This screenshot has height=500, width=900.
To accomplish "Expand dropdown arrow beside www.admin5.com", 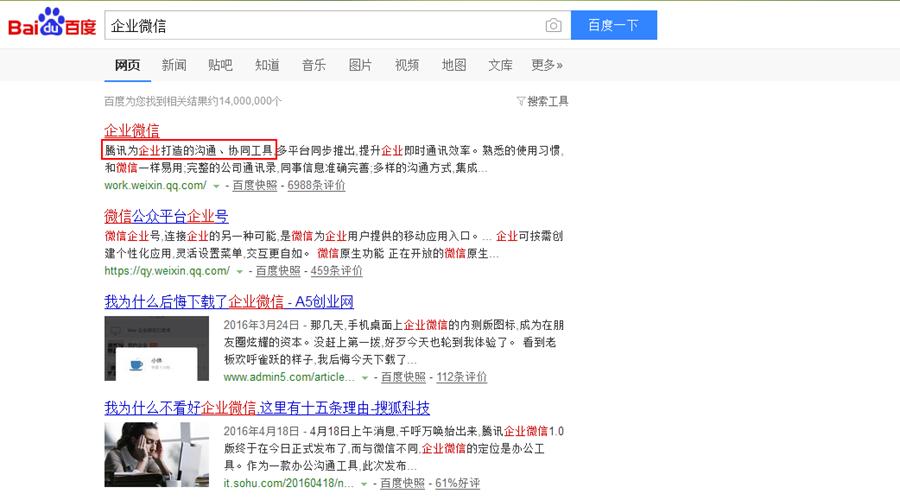I will 364,378.
